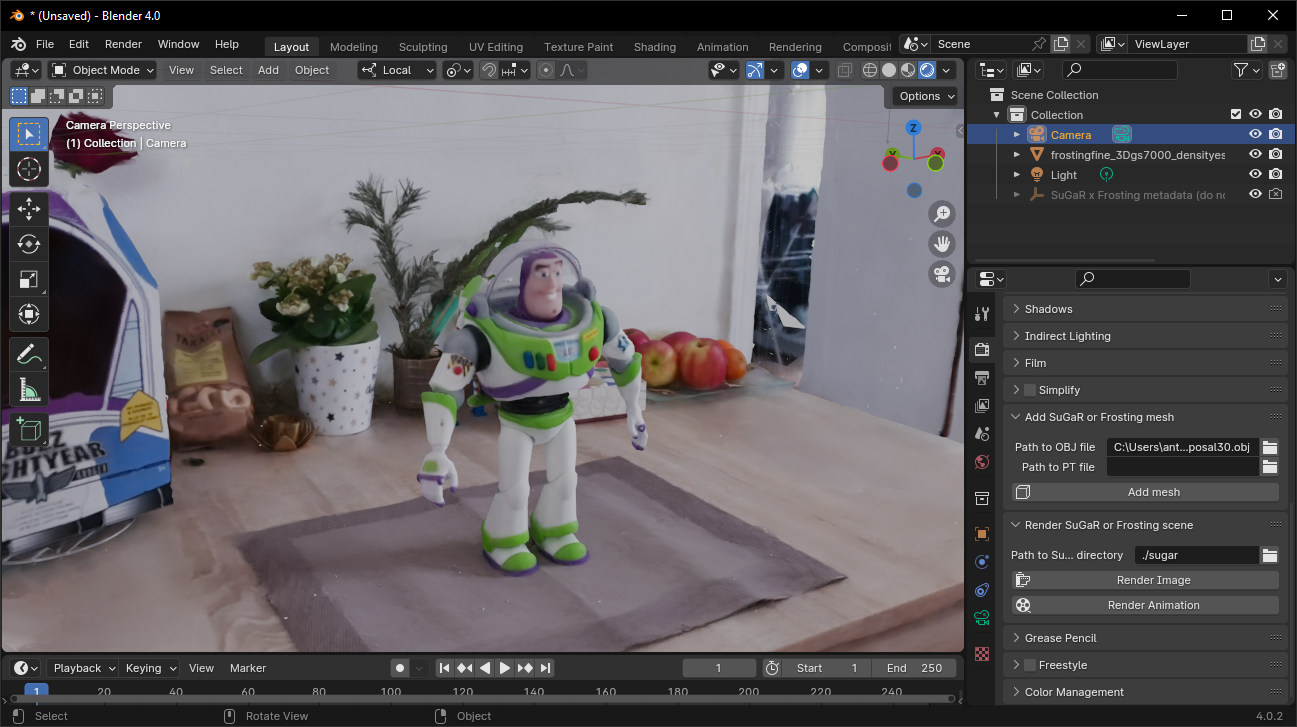Expand the Camera item in outliner

coord(1017,134)
